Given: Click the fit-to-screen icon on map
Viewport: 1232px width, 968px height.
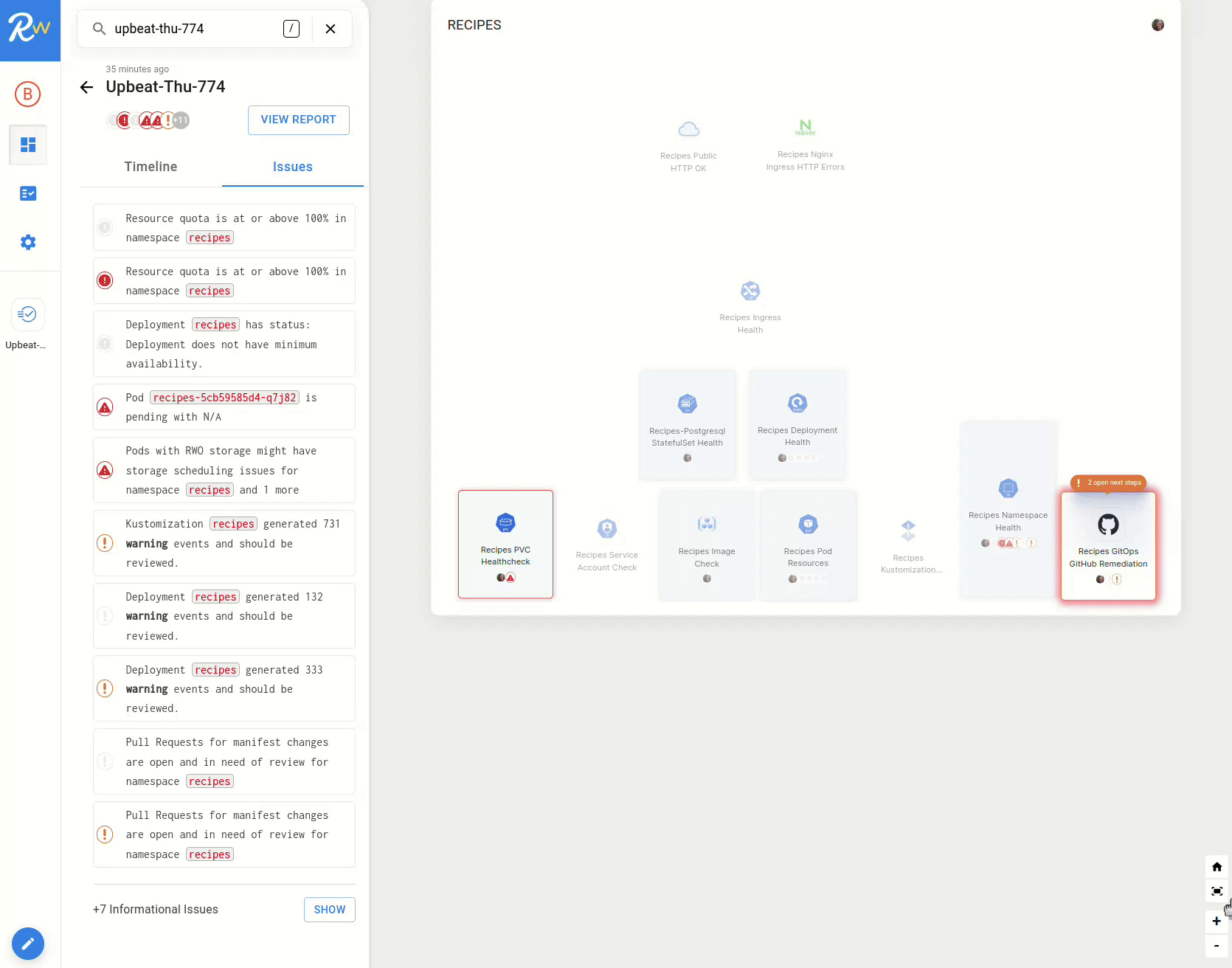Looking at the screenshot, I should tap(1217, 891).
